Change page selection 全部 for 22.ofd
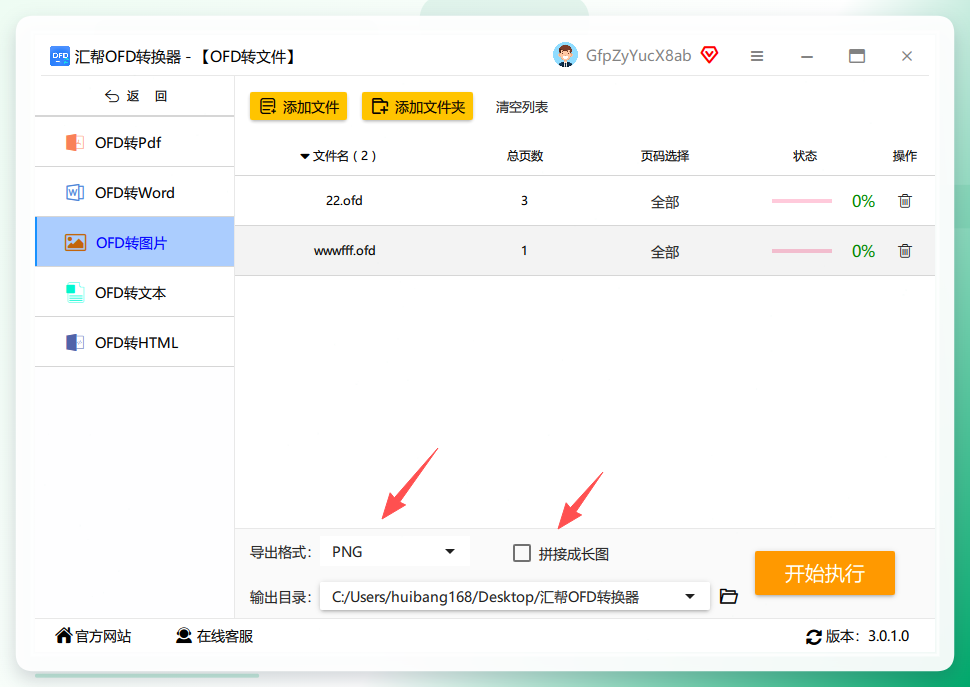970x687 pixels. 665,202
